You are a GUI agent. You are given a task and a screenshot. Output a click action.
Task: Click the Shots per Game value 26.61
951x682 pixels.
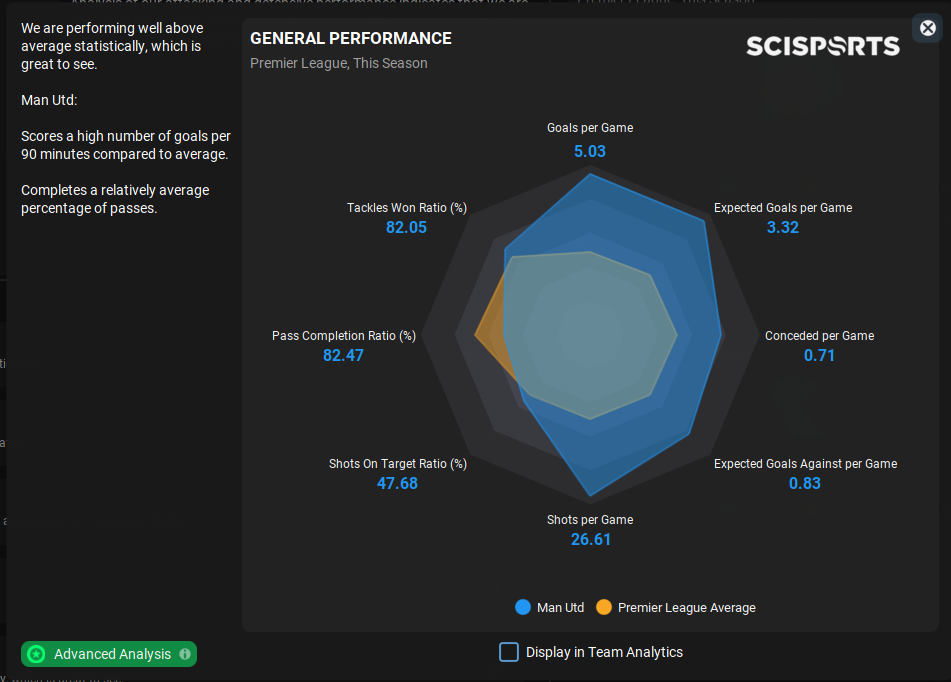click(590, 539)
